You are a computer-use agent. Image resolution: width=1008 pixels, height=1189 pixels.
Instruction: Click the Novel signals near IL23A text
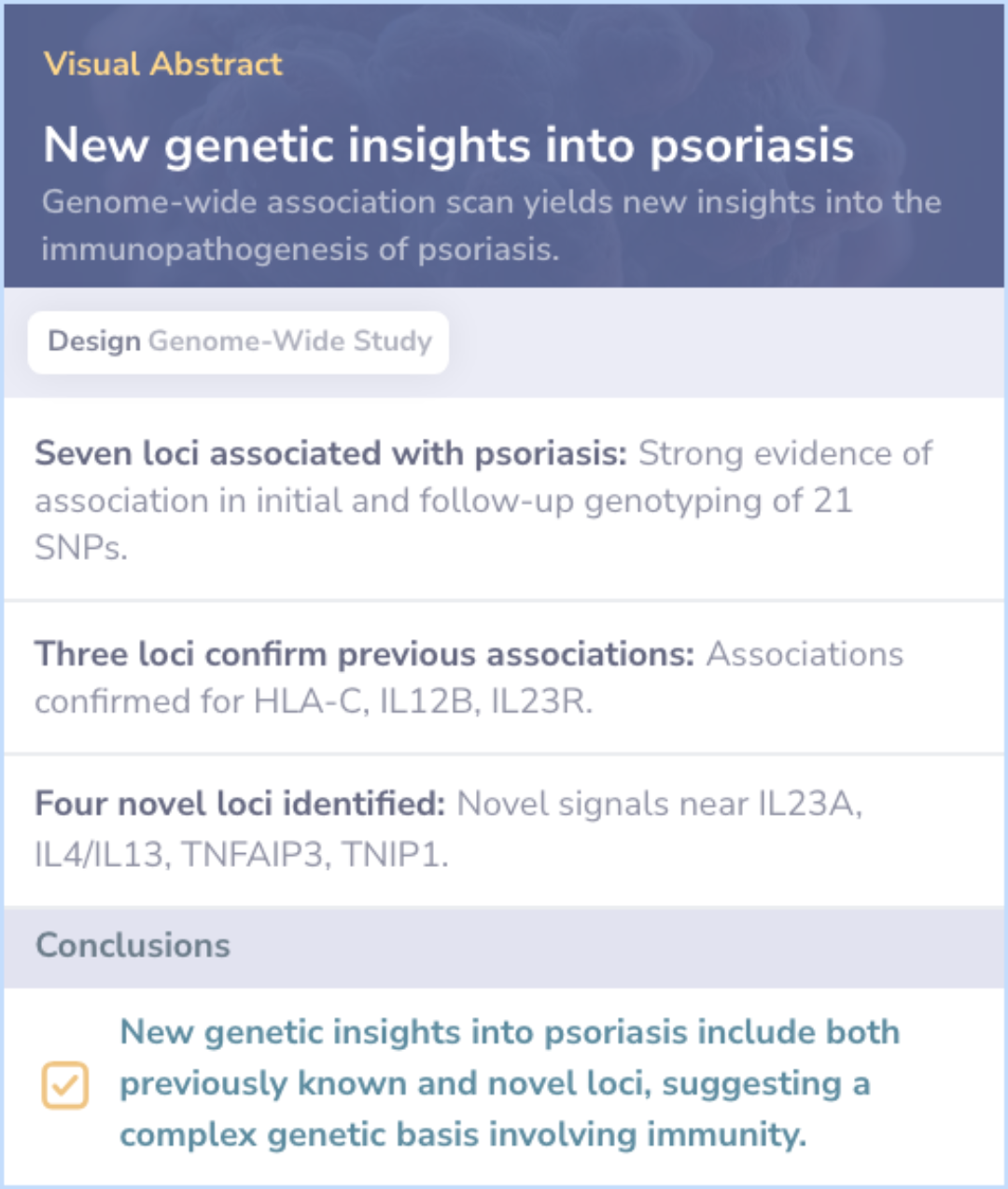click(659, 804)
